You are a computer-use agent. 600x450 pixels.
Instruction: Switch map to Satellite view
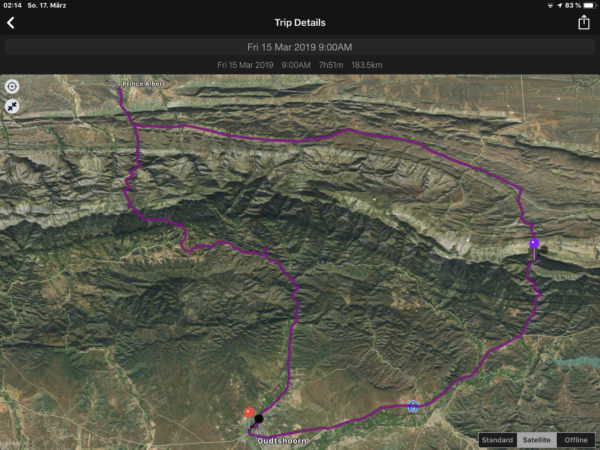coord(536,440)
